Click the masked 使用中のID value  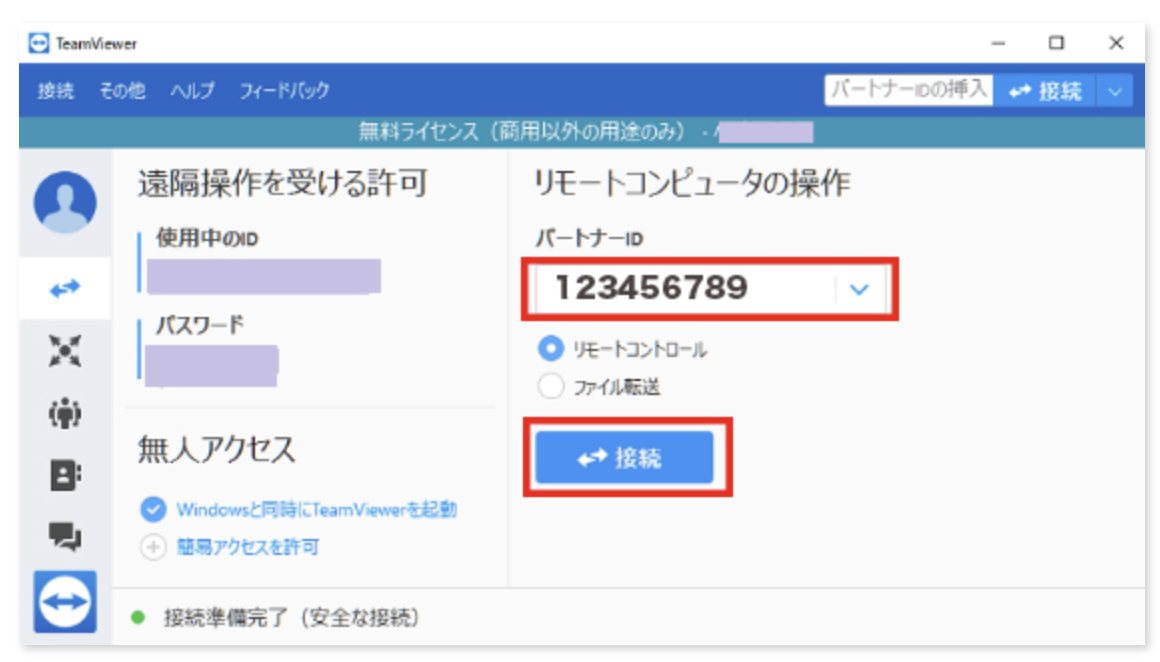coord(264,277)
